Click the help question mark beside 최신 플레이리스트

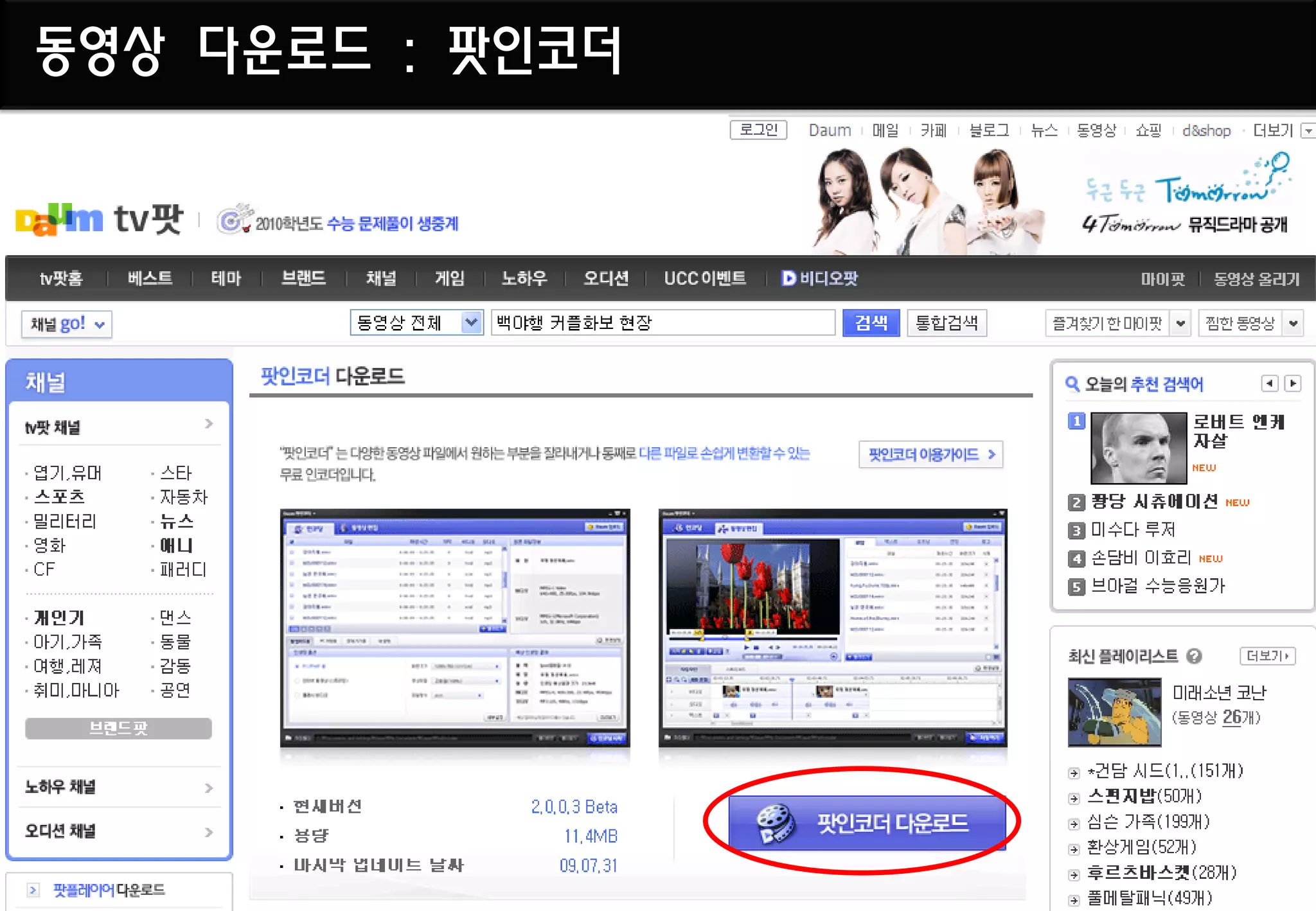[1194, 656]
